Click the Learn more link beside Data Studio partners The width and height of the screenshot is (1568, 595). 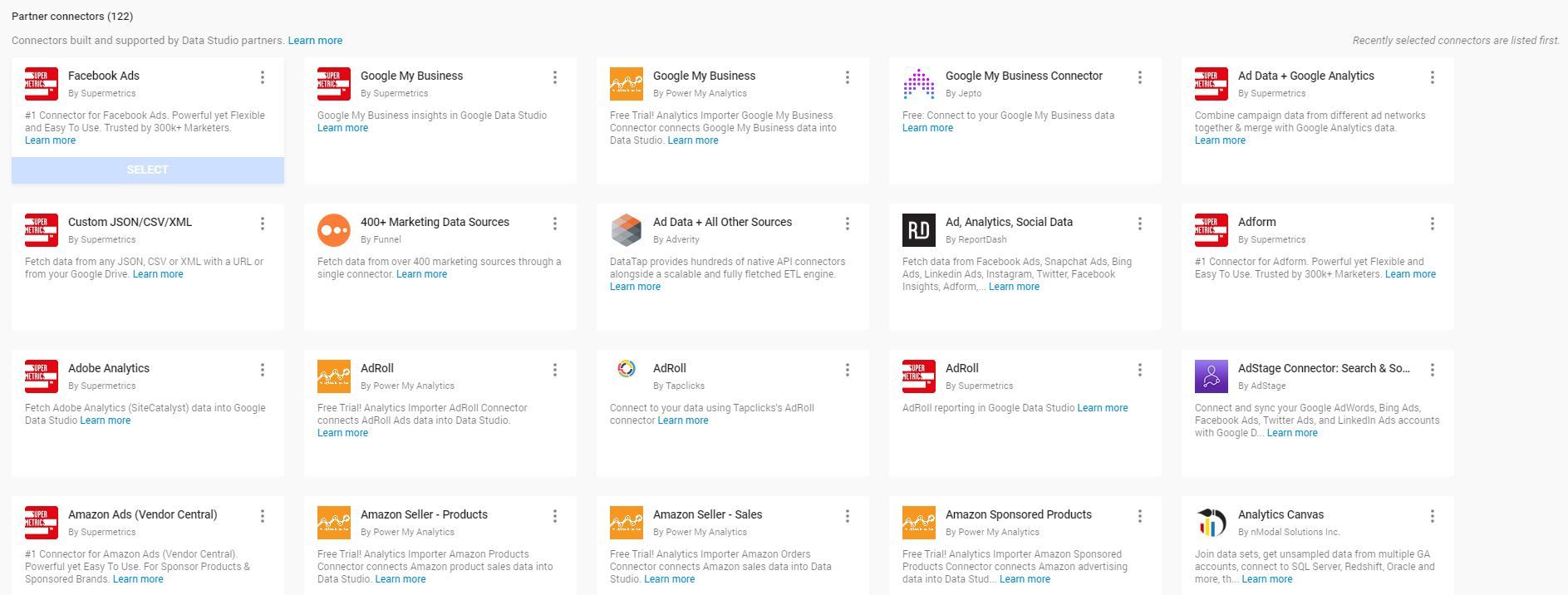coord(315,41)
